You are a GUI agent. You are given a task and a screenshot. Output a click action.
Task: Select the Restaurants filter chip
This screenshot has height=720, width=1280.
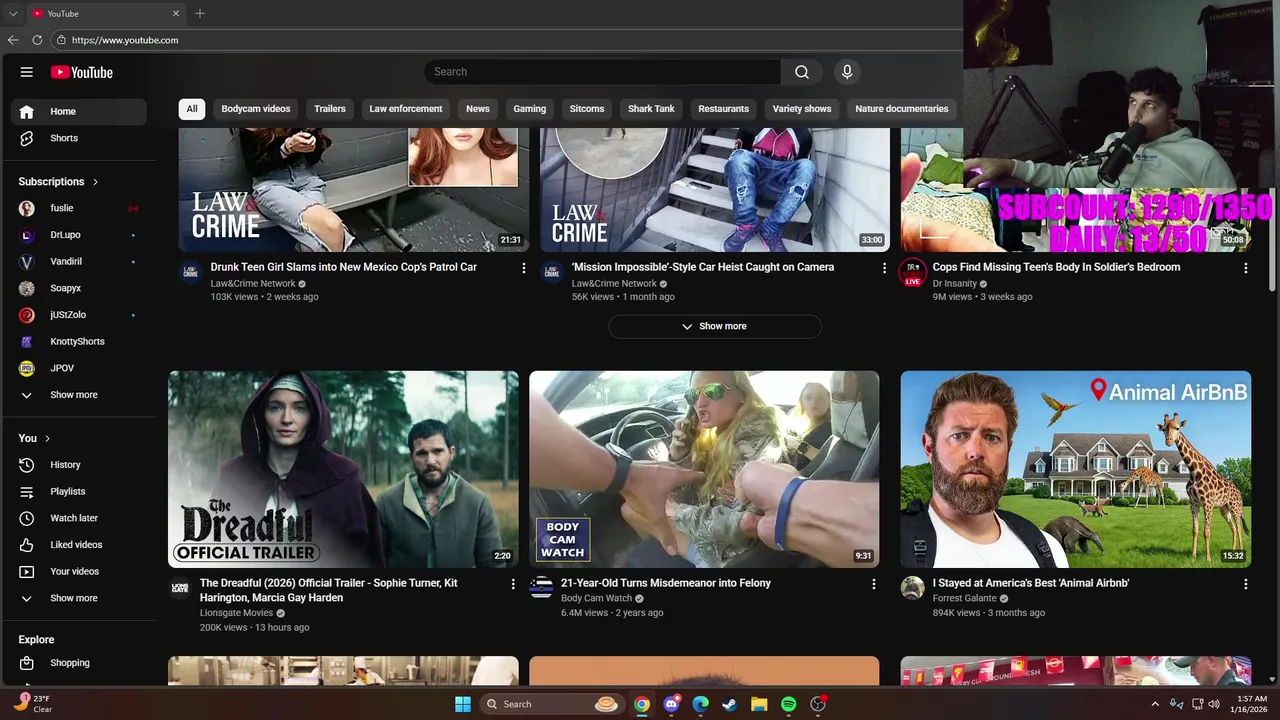pyautogui.click(x=723, y=109)
